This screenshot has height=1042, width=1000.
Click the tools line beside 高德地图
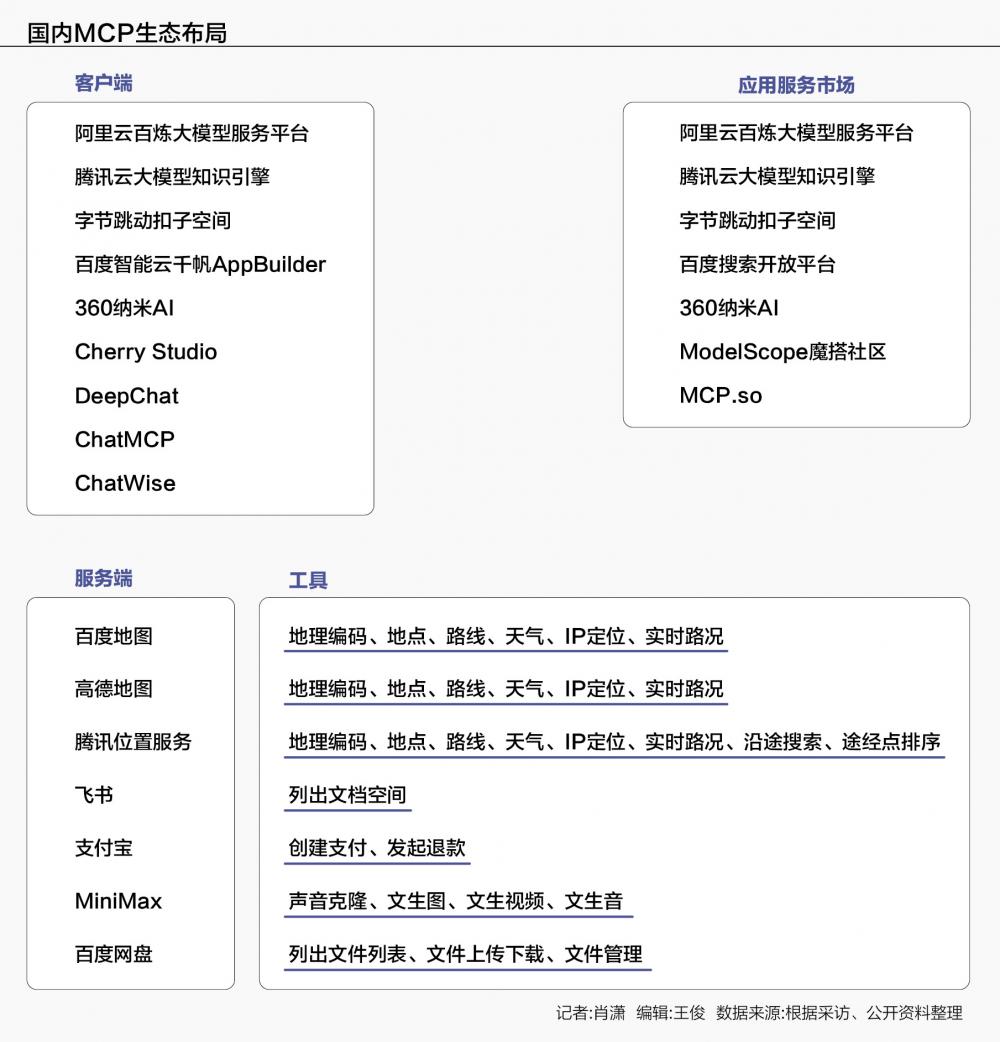(506, 689)
